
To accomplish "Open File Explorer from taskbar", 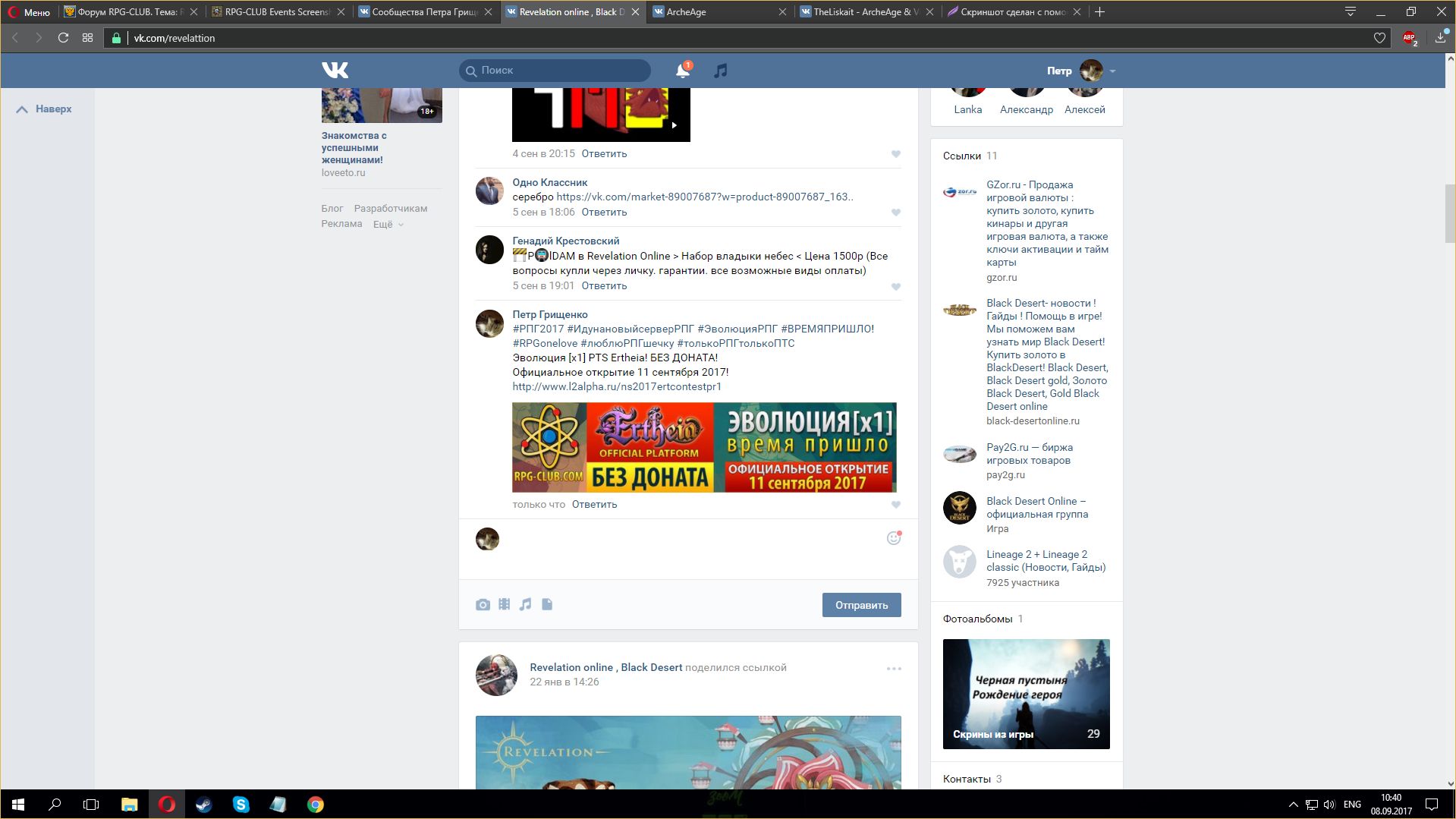I will (129, 805).
